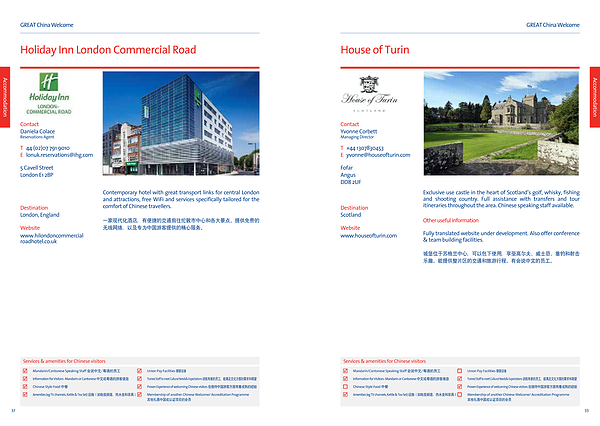Click Holiday Inn English description paragraph
This screenshot has width=600, height=426.
tap(181, 199)
